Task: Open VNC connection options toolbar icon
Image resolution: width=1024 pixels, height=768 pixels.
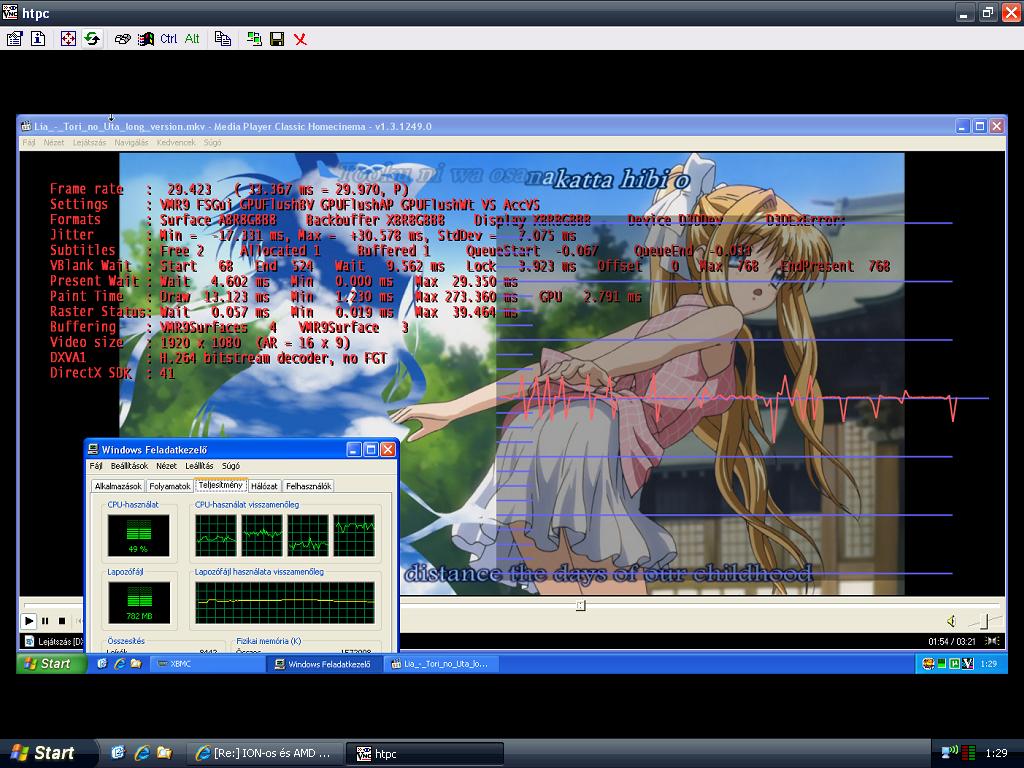Action: pyautogui.click(x=14, y=39)
